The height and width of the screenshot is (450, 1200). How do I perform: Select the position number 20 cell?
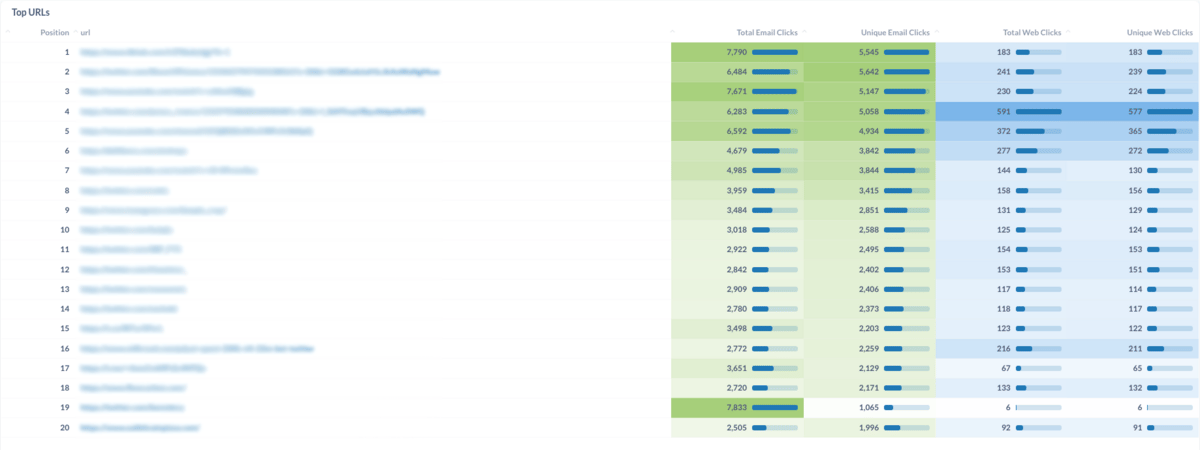(65, 427)
